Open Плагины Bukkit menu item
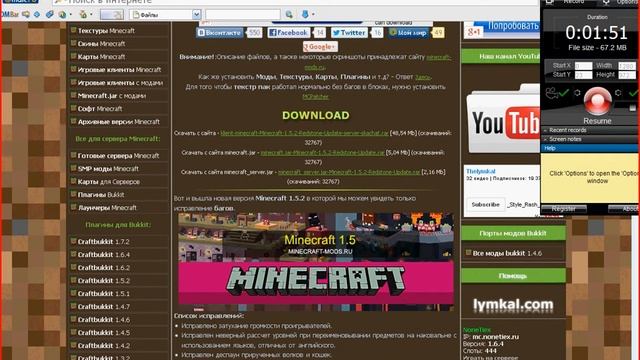This screenshot has height=360, width=640. (101, 195)
